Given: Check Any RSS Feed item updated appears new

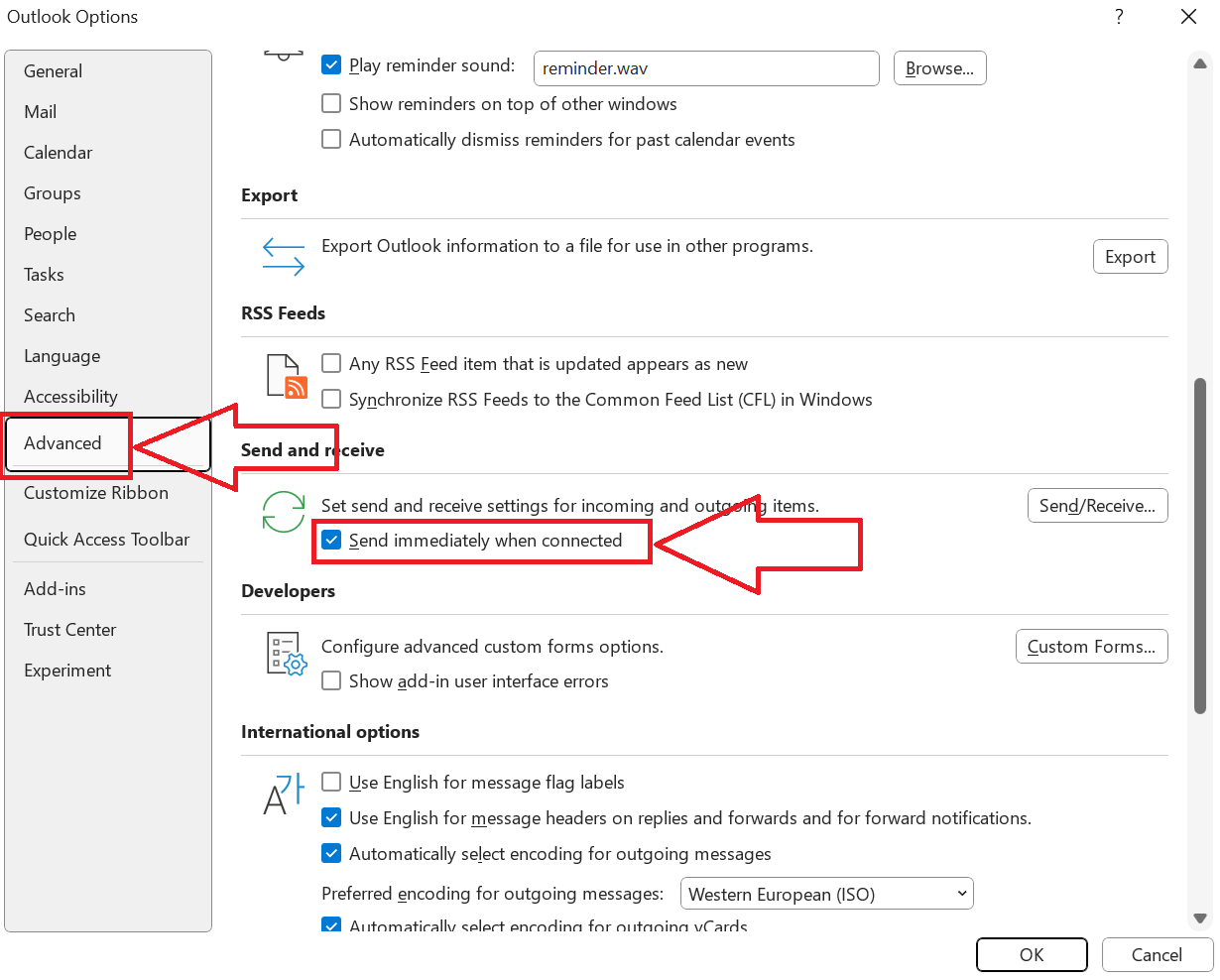Looking at the screenshot, I should click(332, 363).
